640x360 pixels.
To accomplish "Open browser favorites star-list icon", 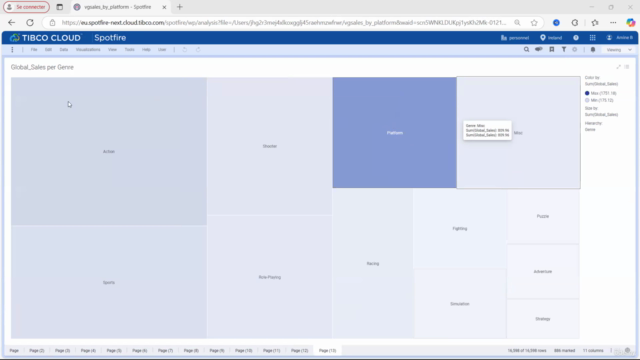I will (595, 22).
